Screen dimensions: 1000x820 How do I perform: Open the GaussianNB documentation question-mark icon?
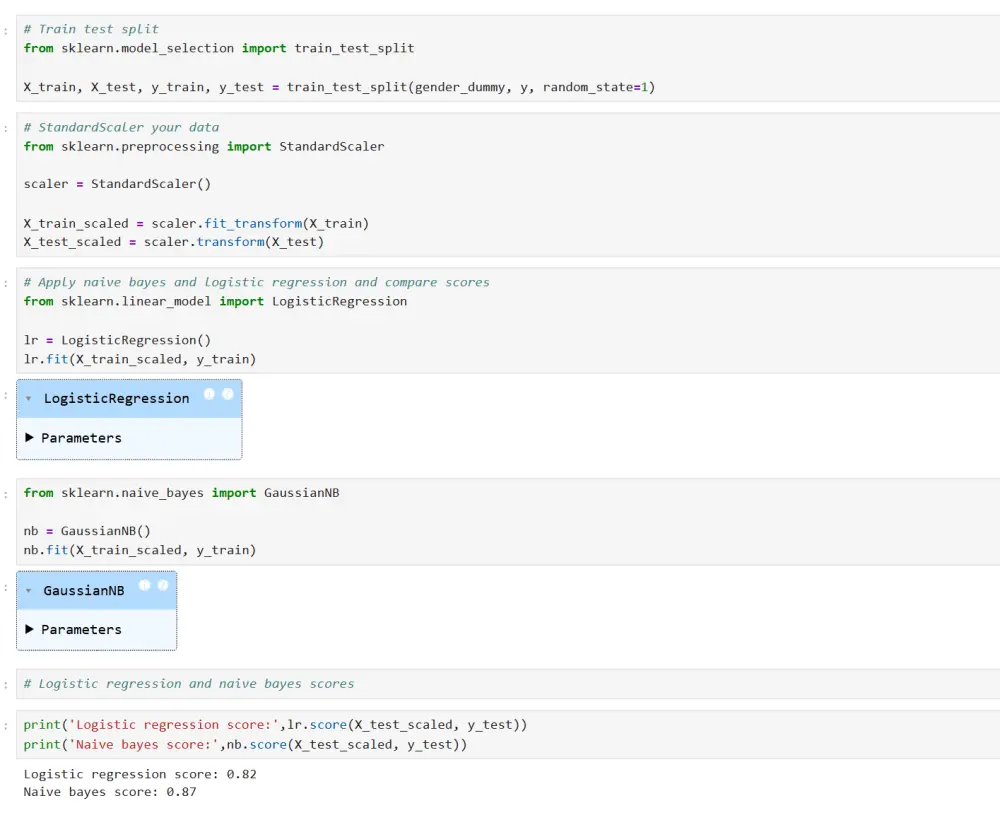pos(144,585)
